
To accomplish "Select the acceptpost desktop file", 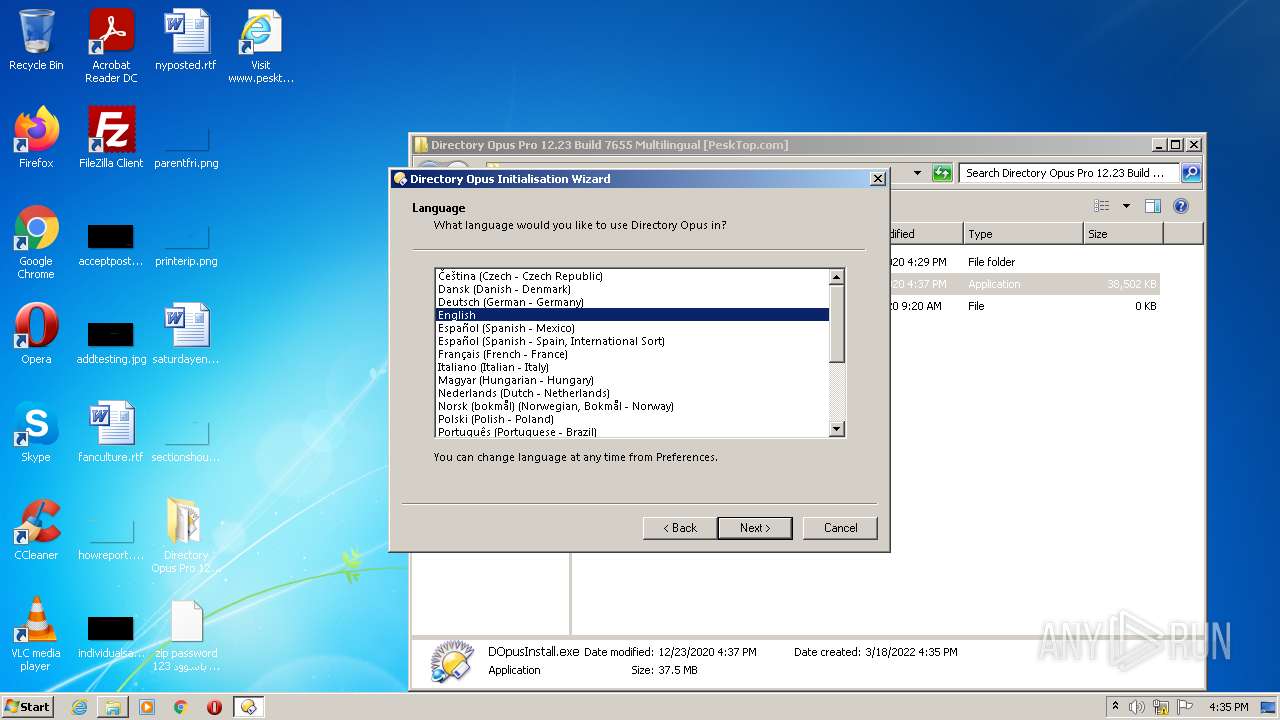I will [x=111, y=242].
